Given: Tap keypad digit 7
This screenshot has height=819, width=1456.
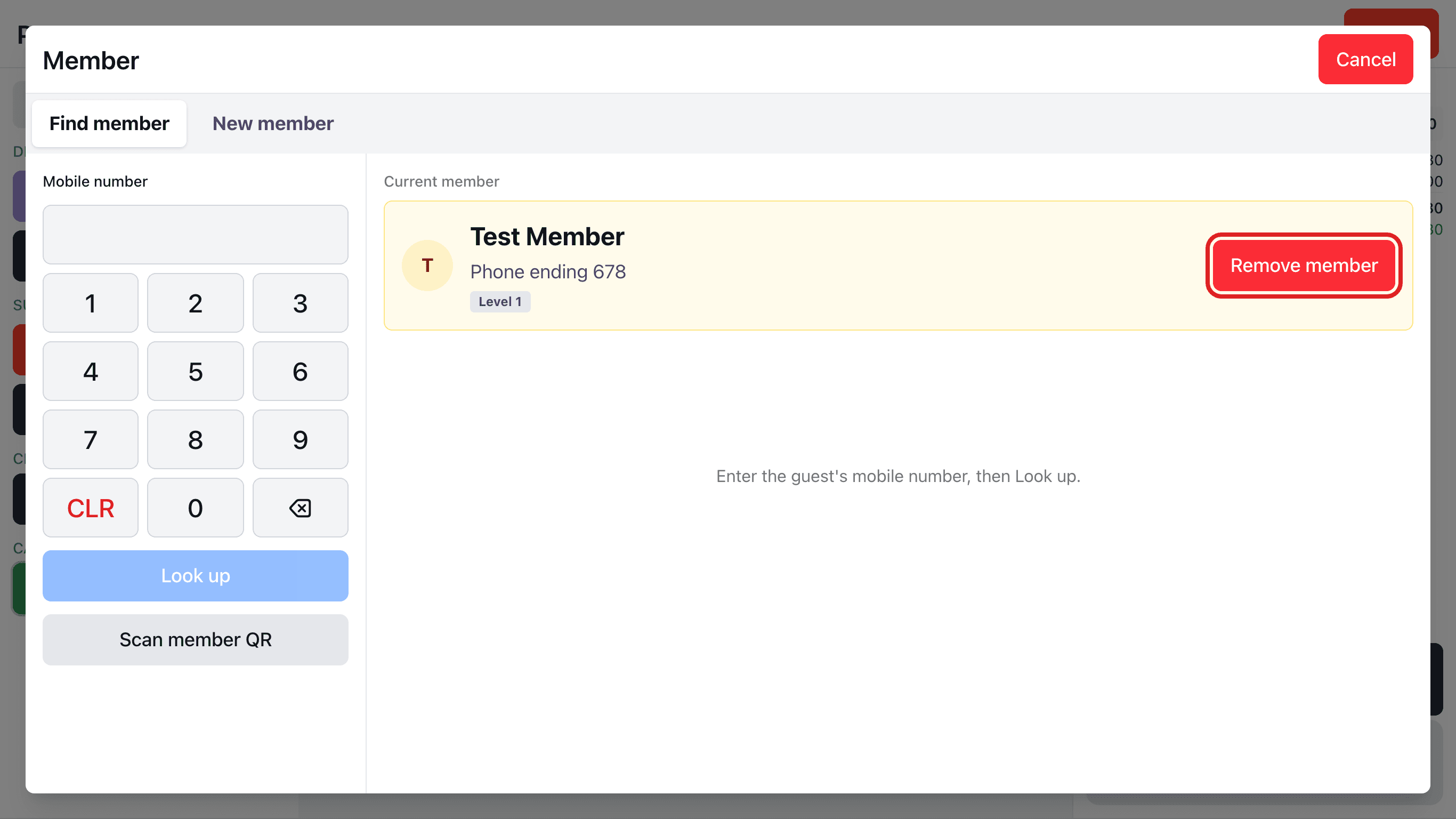Looking at the screenshot, I should [91, 439].
